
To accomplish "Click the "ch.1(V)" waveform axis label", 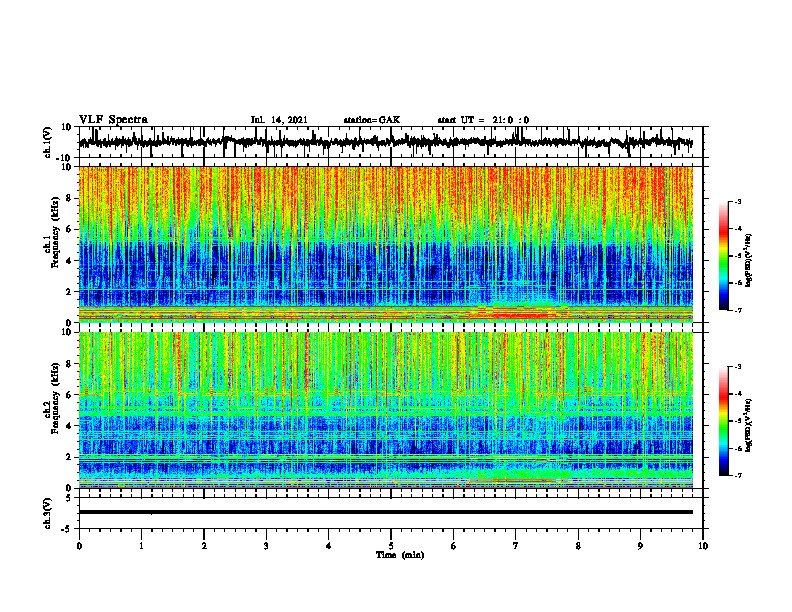I will (x=48, y=142).
